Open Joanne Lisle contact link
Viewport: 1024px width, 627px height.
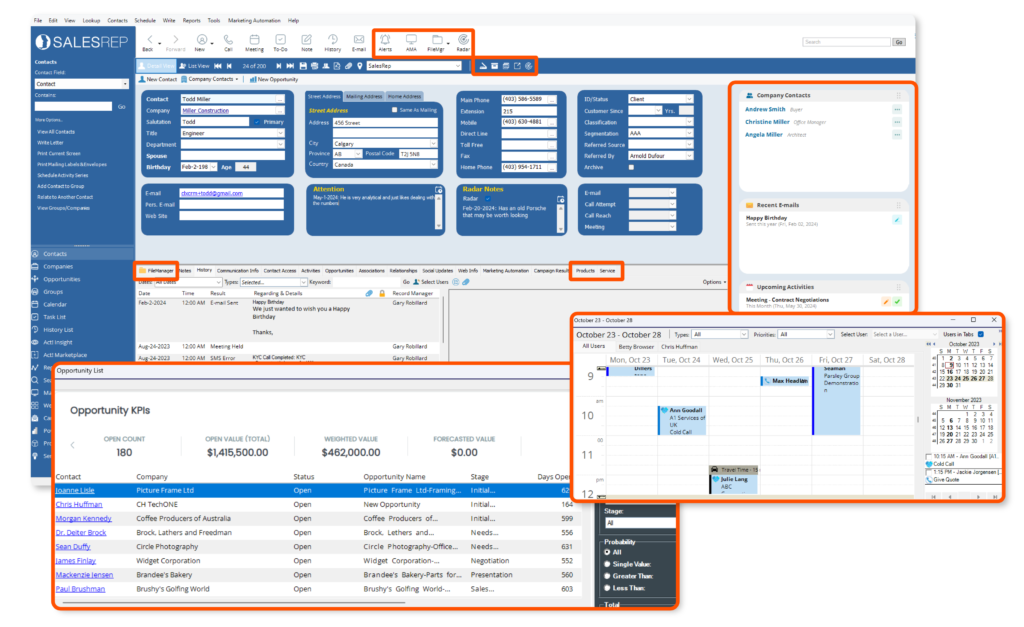(x=75, y=490)
